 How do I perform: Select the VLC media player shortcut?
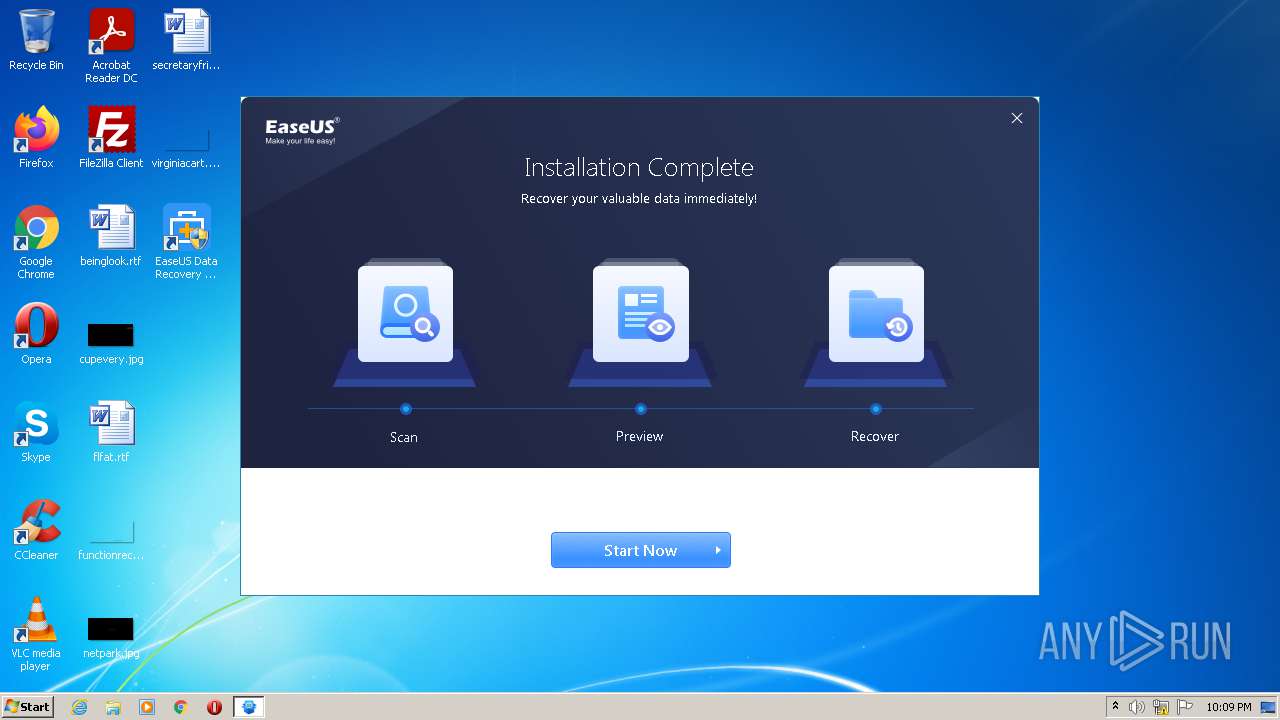click(x=36, y=634)
